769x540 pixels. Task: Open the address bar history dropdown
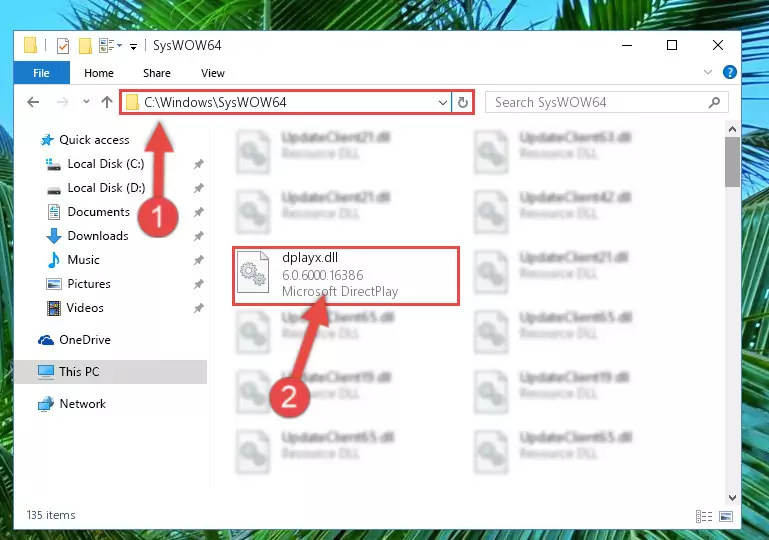(442, 103)
